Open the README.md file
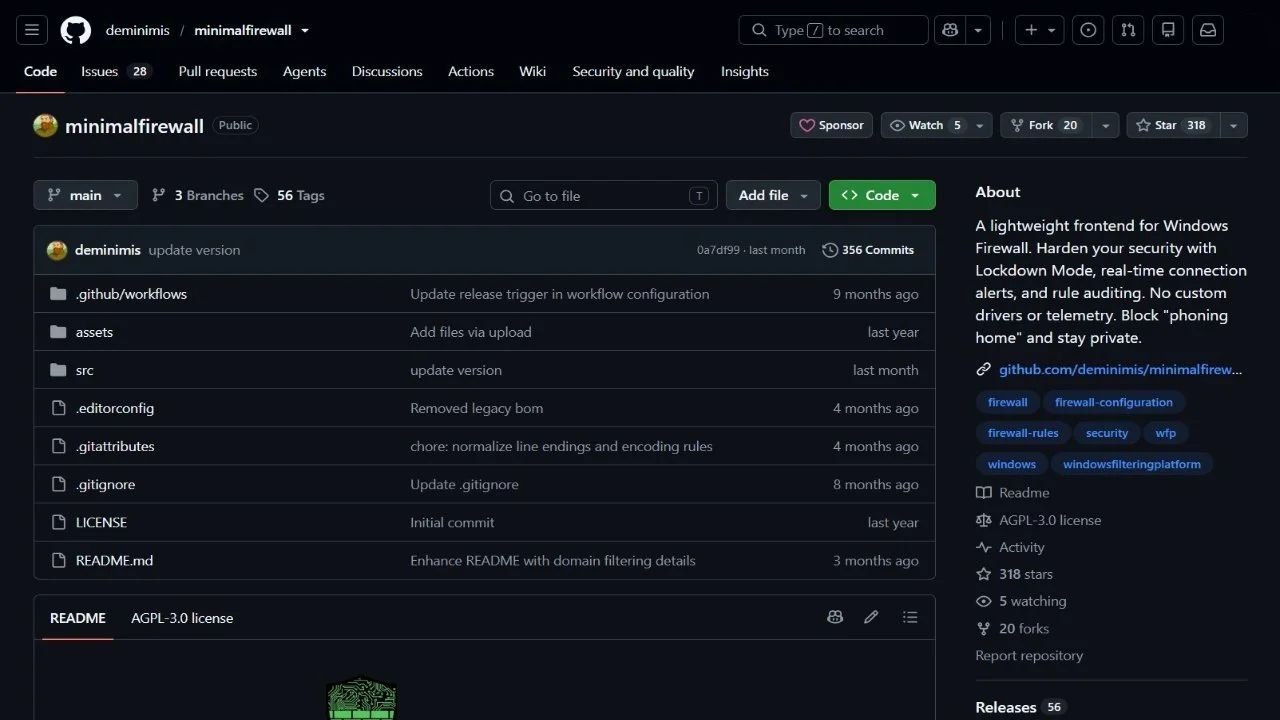Image resolution: width=1280 pixels, height=720 pixels. pyautogui.click(x=114, y=560)
